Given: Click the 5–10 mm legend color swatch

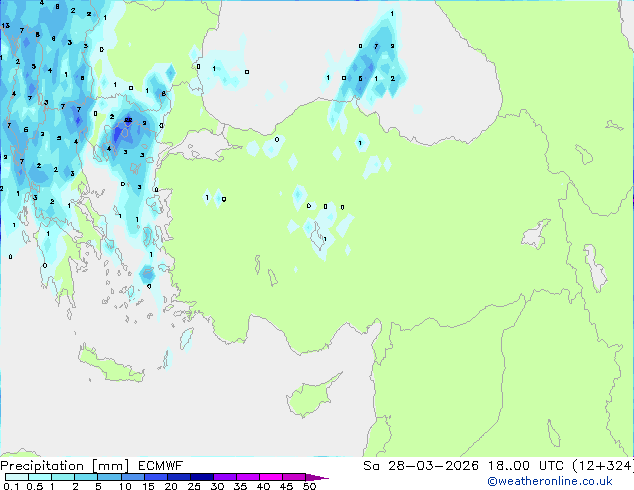Looking at the screenshot, I should (x=109, y=477).
